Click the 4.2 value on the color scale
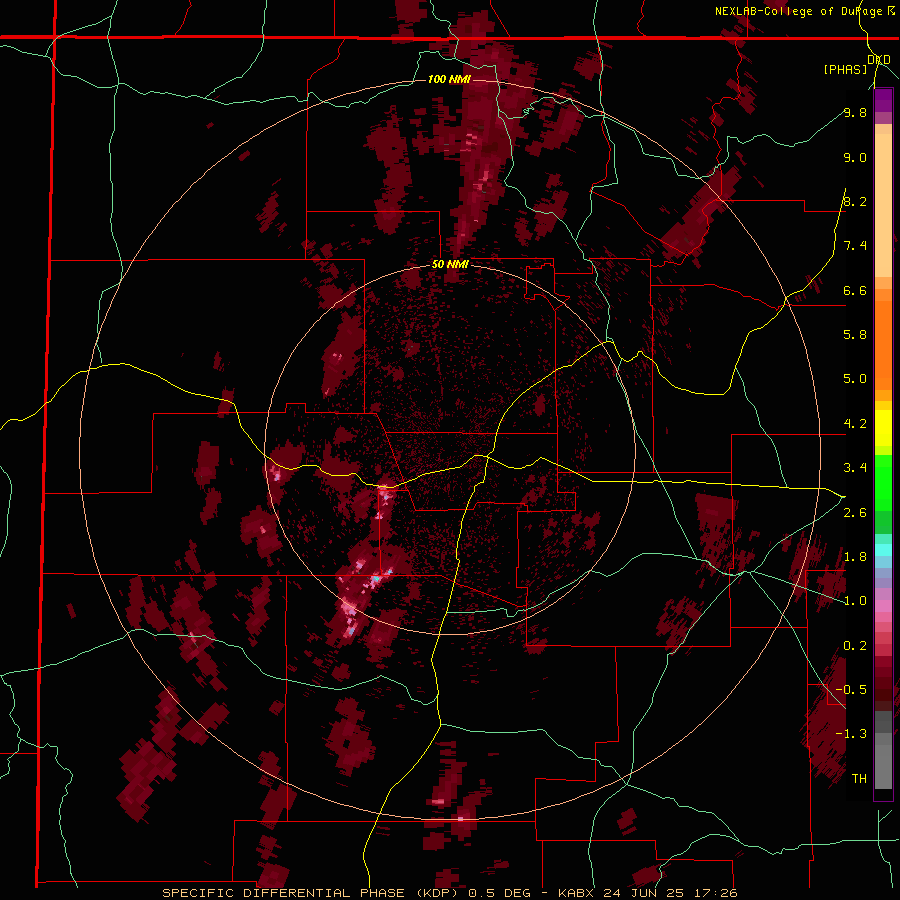900x900 pixels. [855, 424]
